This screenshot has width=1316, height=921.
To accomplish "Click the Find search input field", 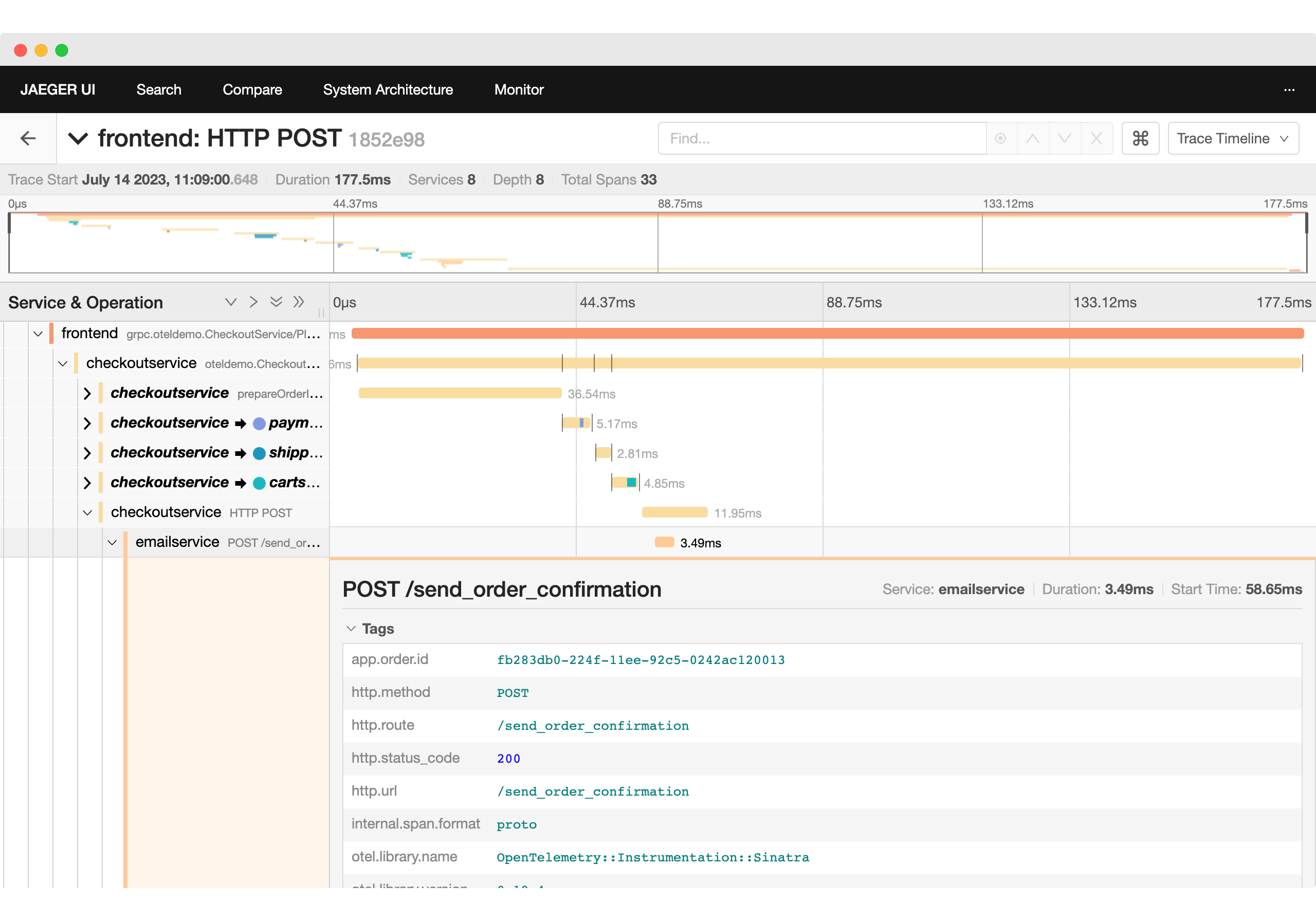I will [822, 138].
